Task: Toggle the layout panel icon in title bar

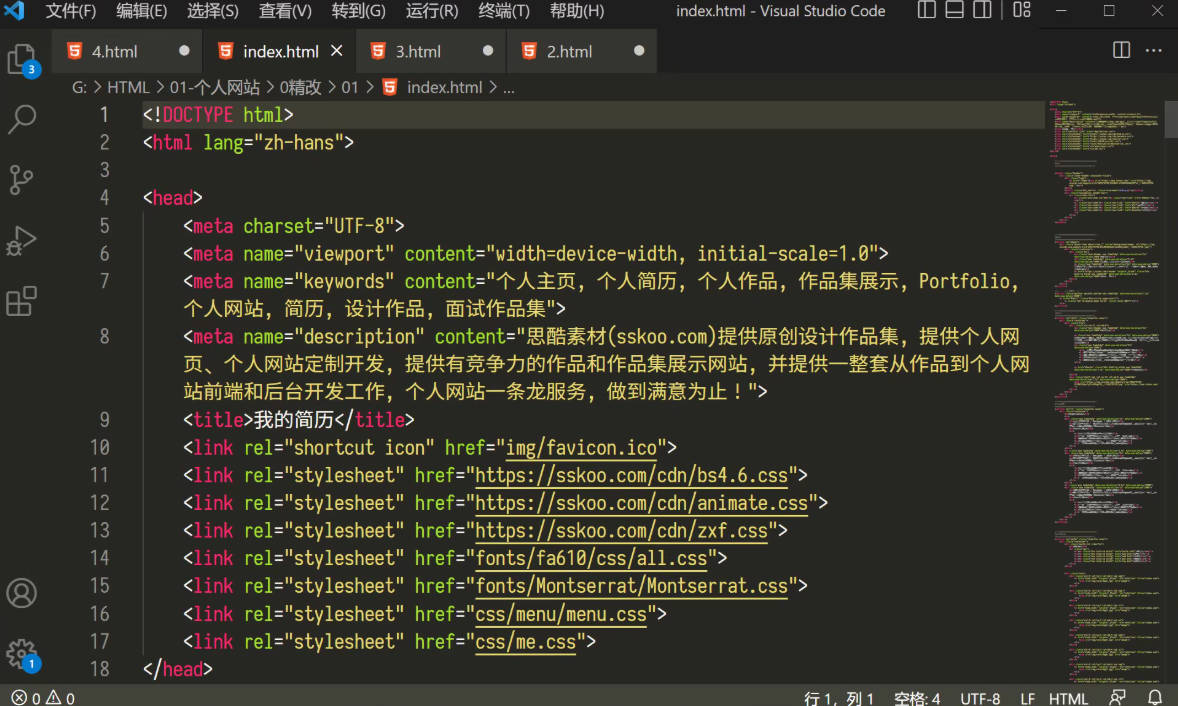Action: pyautogui.click(x=954, y=11)
